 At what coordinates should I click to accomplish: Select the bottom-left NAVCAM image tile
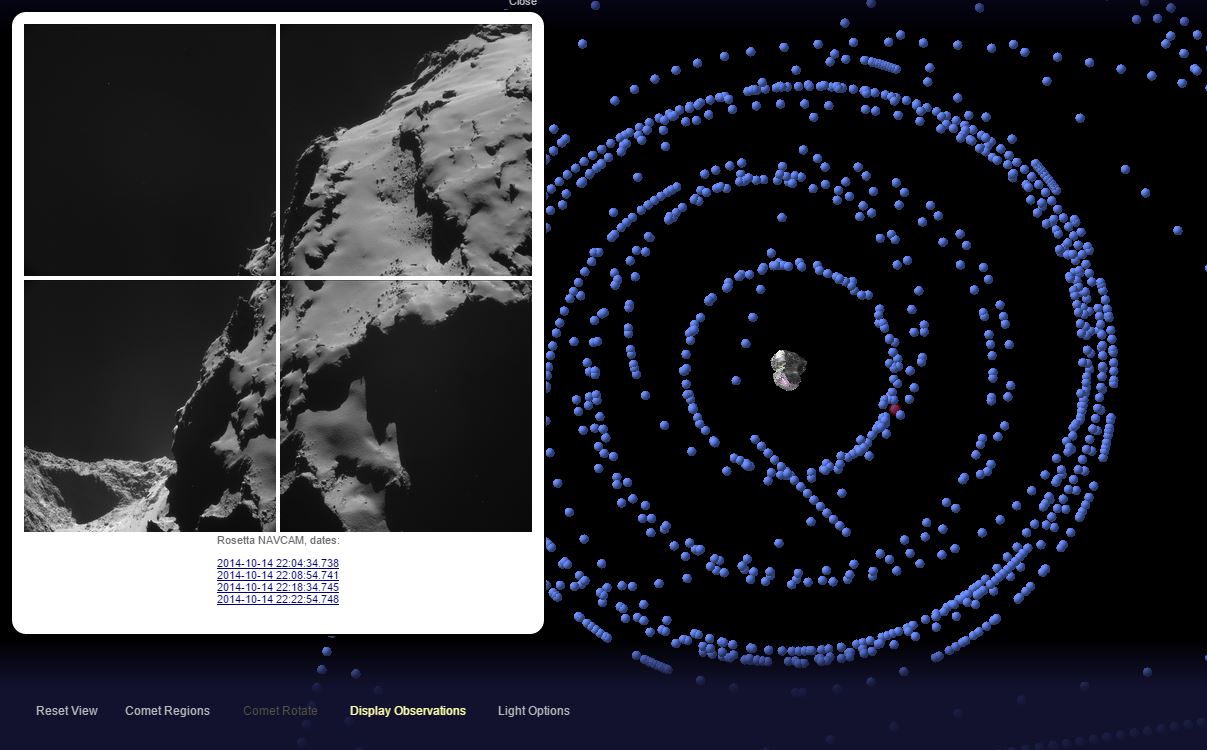tap(150, 406)
